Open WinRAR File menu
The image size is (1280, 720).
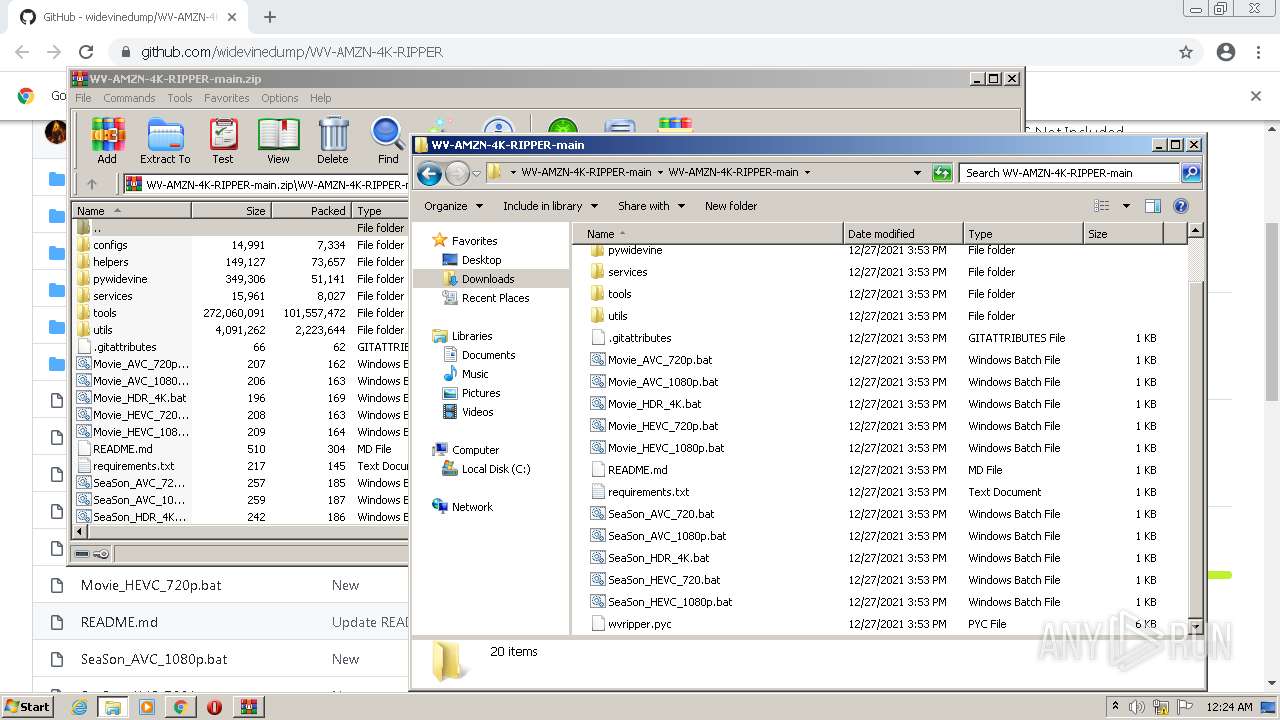83,98
